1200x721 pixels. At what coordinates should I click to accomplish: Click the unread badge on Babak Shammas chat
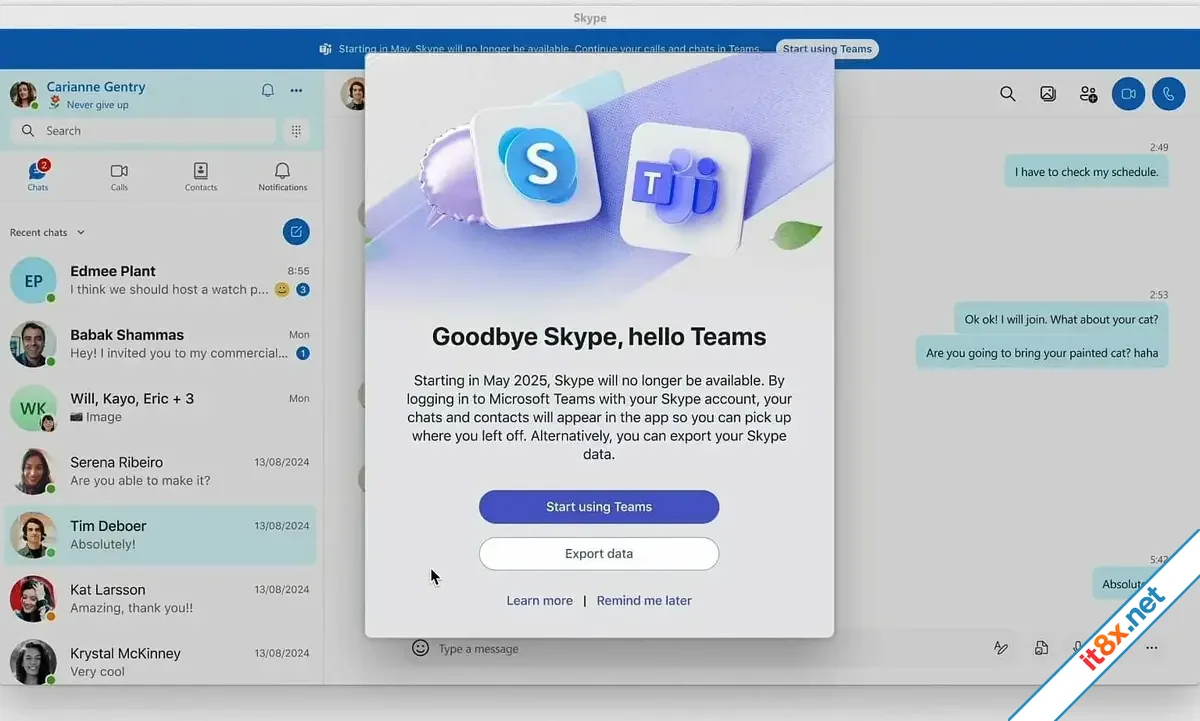(303, 354)
